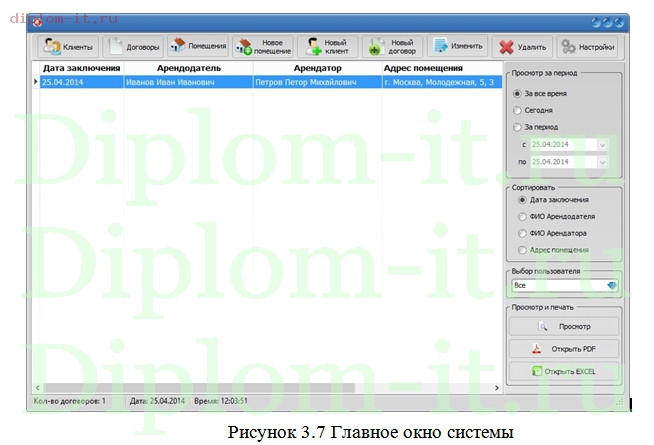
Task: Open the Договоры list
Action: pyautogui.click(x=133, y=46)
